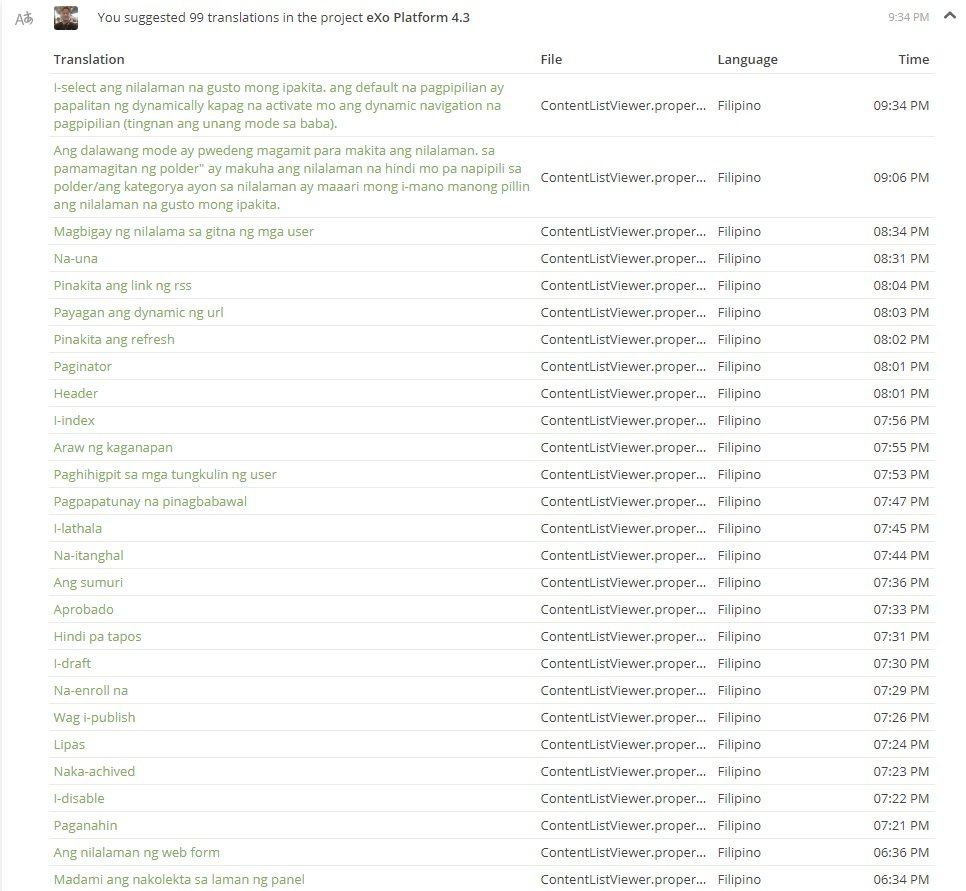Screen dimensions: 966x891
Task: Select the "Araw ng kaganapan" translation
Action: (x=113, y=447)
